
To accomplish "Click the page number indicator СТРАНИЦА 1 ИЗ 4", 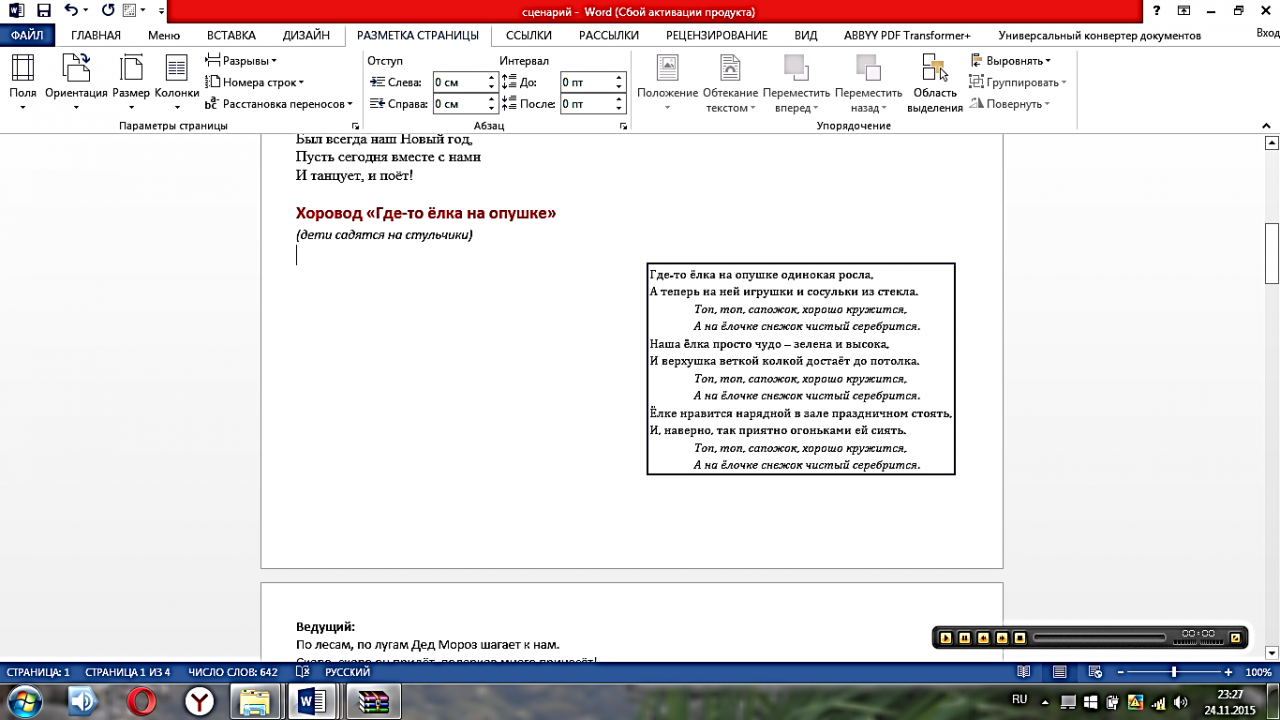I will point(127,672).
